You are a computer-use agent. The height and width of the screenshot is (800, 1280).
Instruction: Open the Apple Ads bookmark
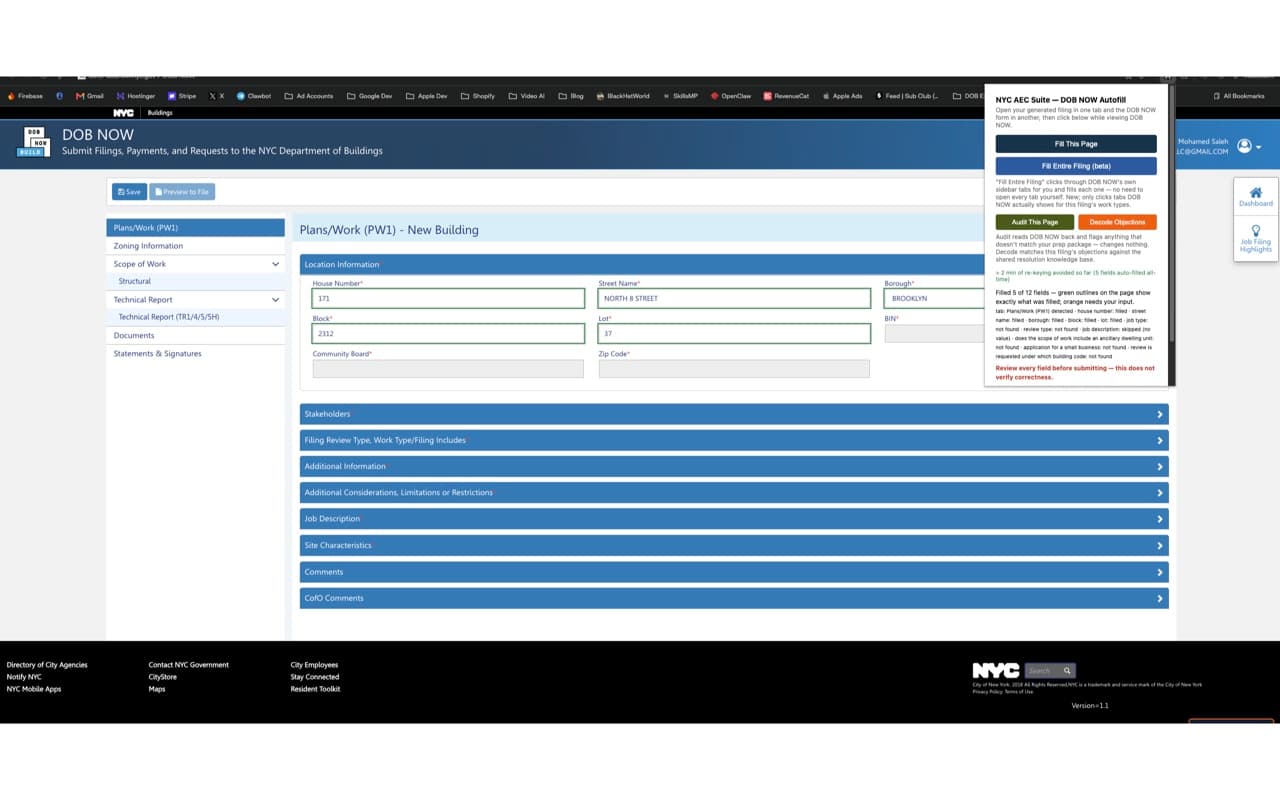842,96
